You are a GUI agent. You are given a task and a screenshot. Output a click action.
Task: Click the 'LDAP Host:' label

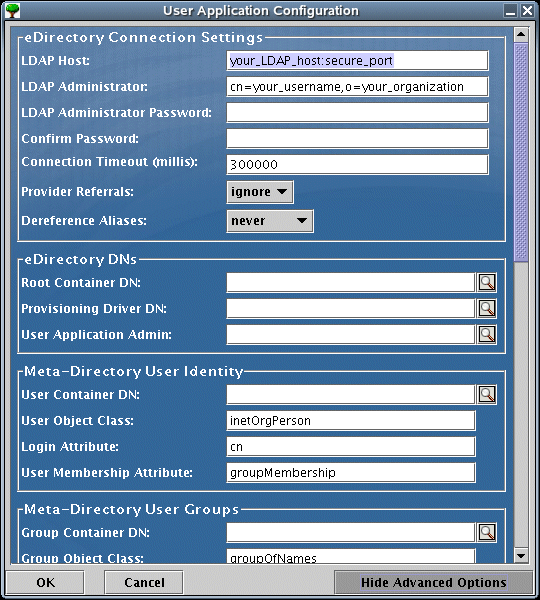click(55, 60)
